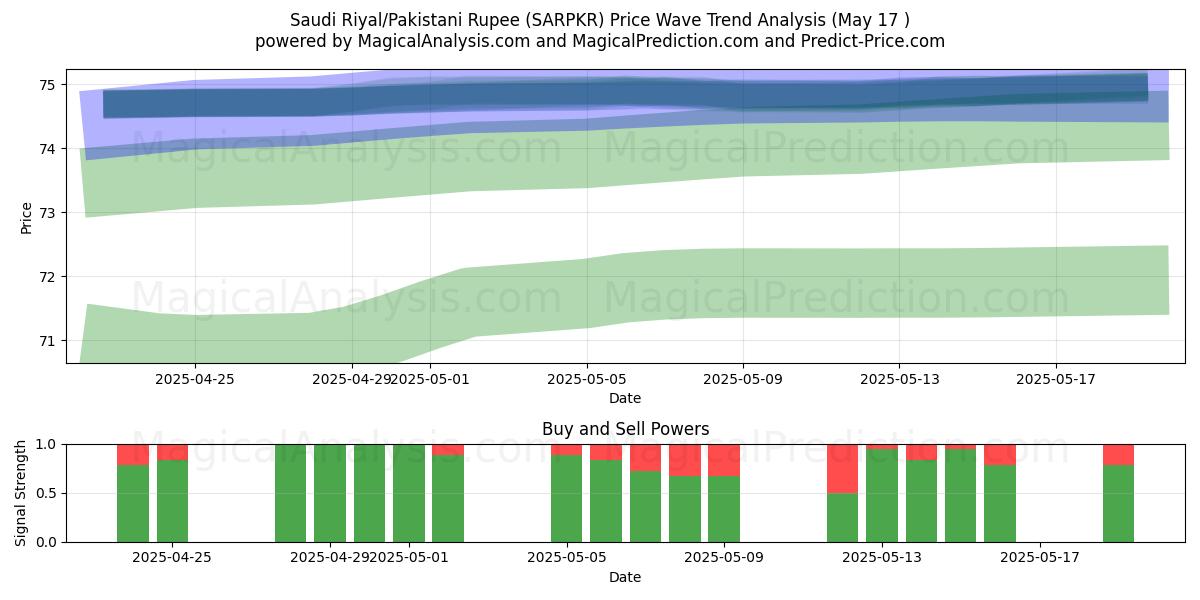Click the 'Price' y-axis label

tap(26, 218)
